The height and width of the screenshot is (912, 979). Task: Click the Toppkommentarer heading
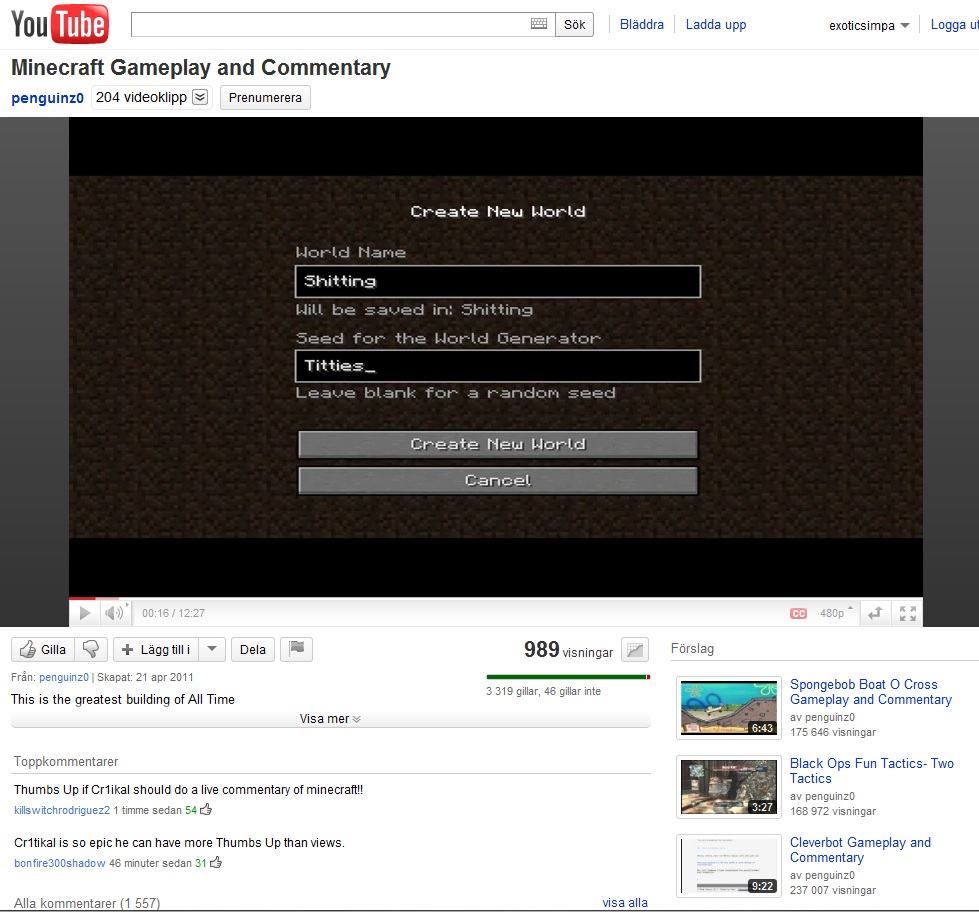click(x=66, y=762)
